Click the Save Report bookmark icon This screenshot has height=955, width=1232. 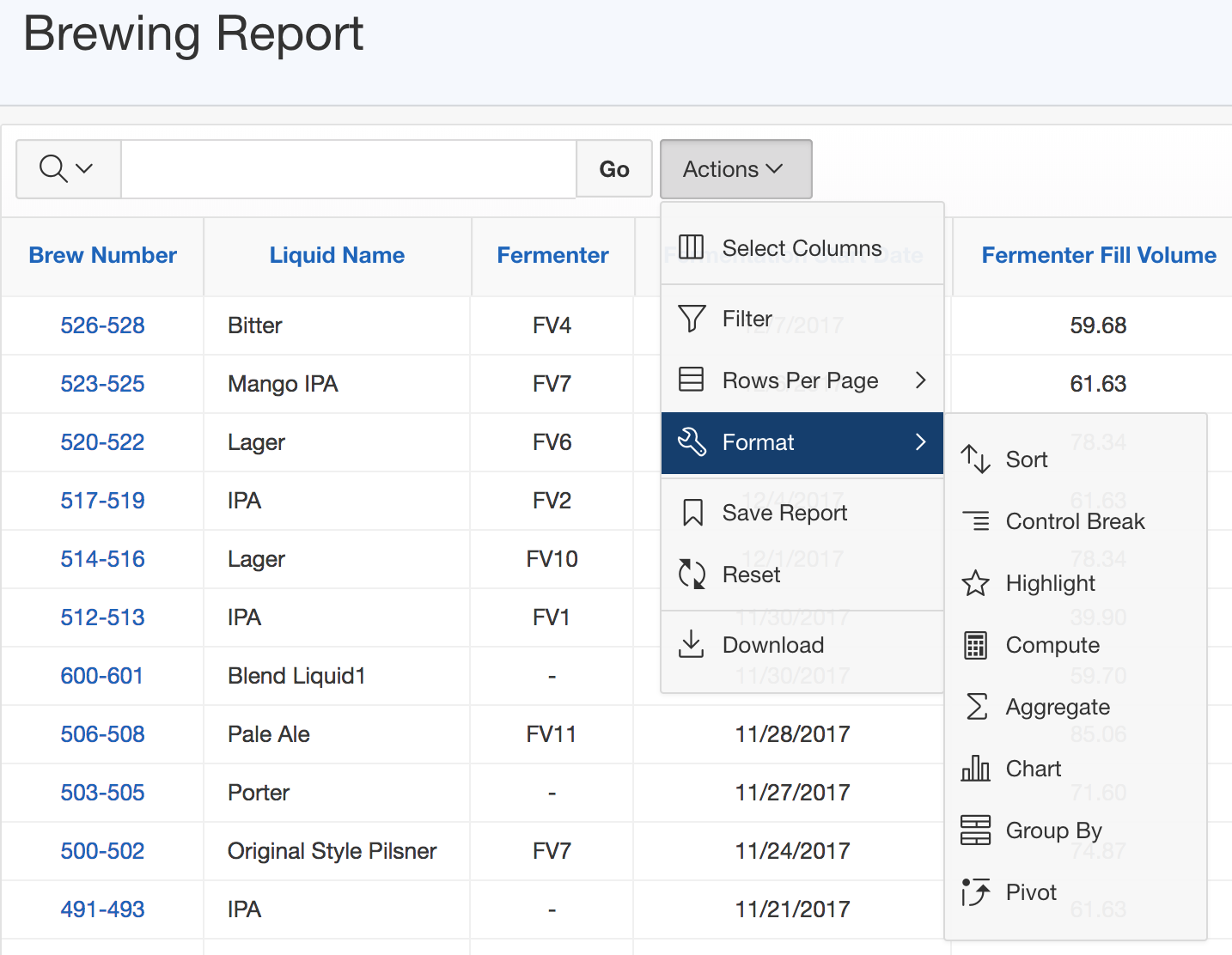pos(692,513)
